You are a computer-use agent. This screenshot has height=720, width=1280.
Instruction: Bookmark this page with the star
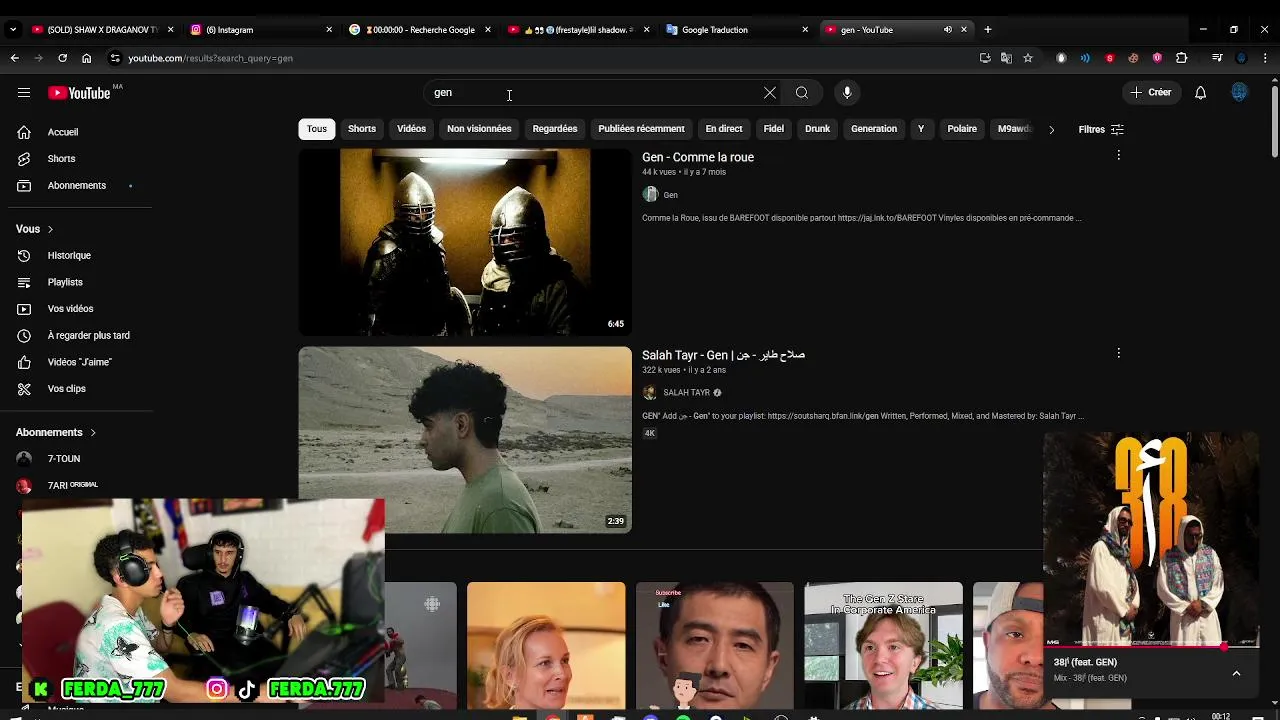pyautogui.click(x=1028, y=58)
